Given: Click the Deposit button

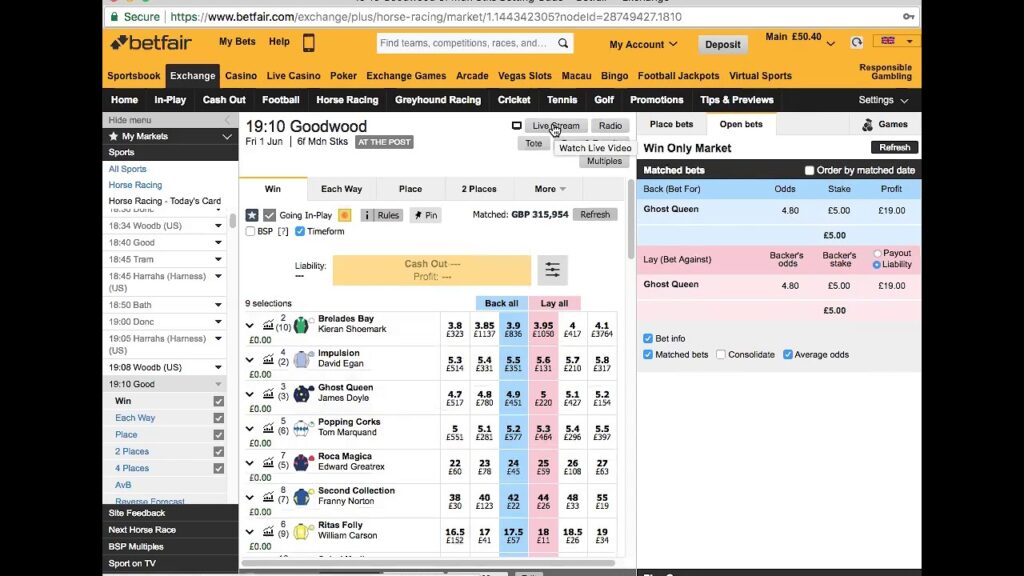Looking at the screenshot, I should (722, 44).
